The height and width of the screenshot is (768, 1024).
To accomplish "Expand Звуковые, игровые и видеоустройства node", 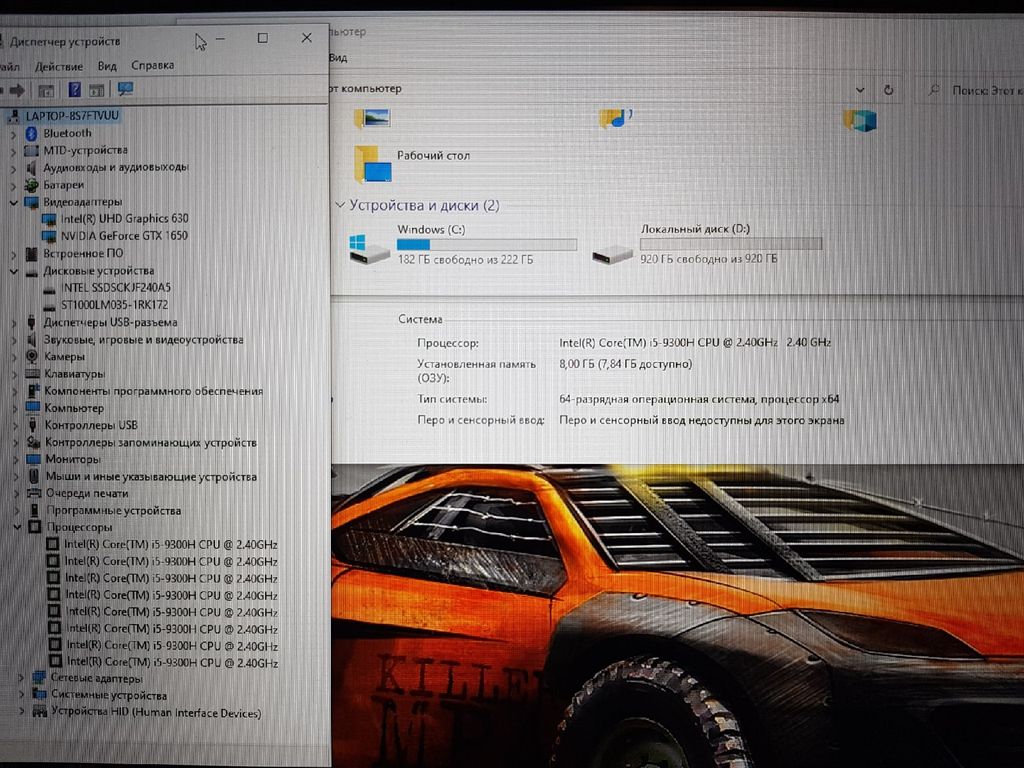I will click(x=14, y=340).
